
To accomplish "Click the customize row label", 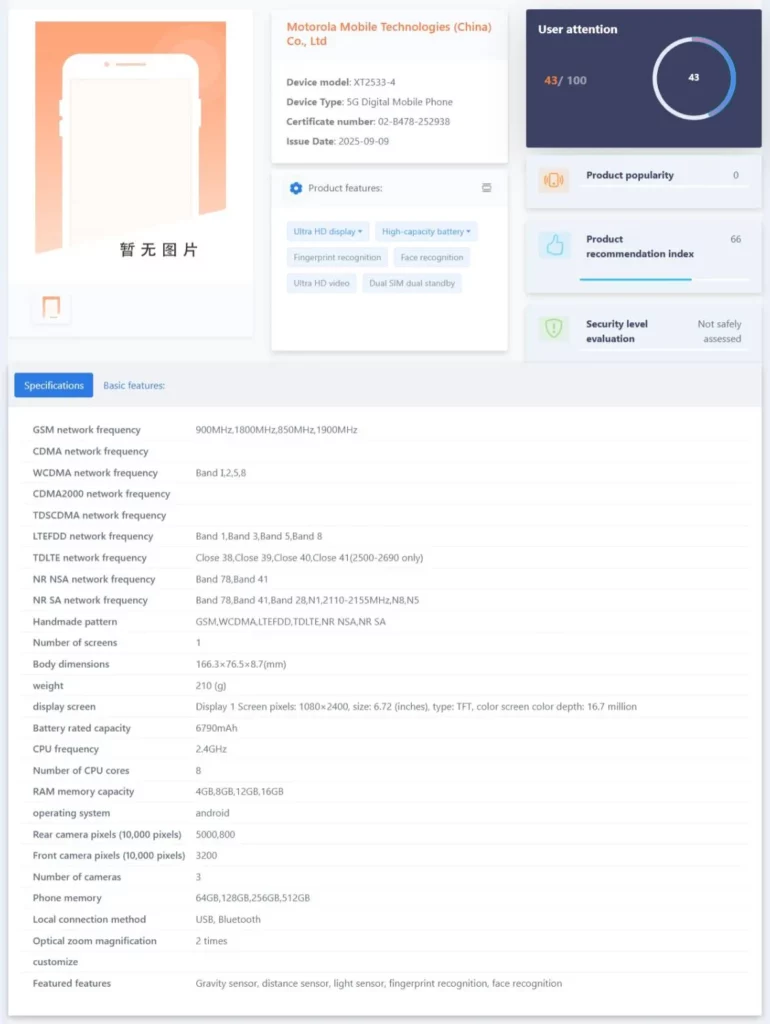I will click(x=56, y=962).
